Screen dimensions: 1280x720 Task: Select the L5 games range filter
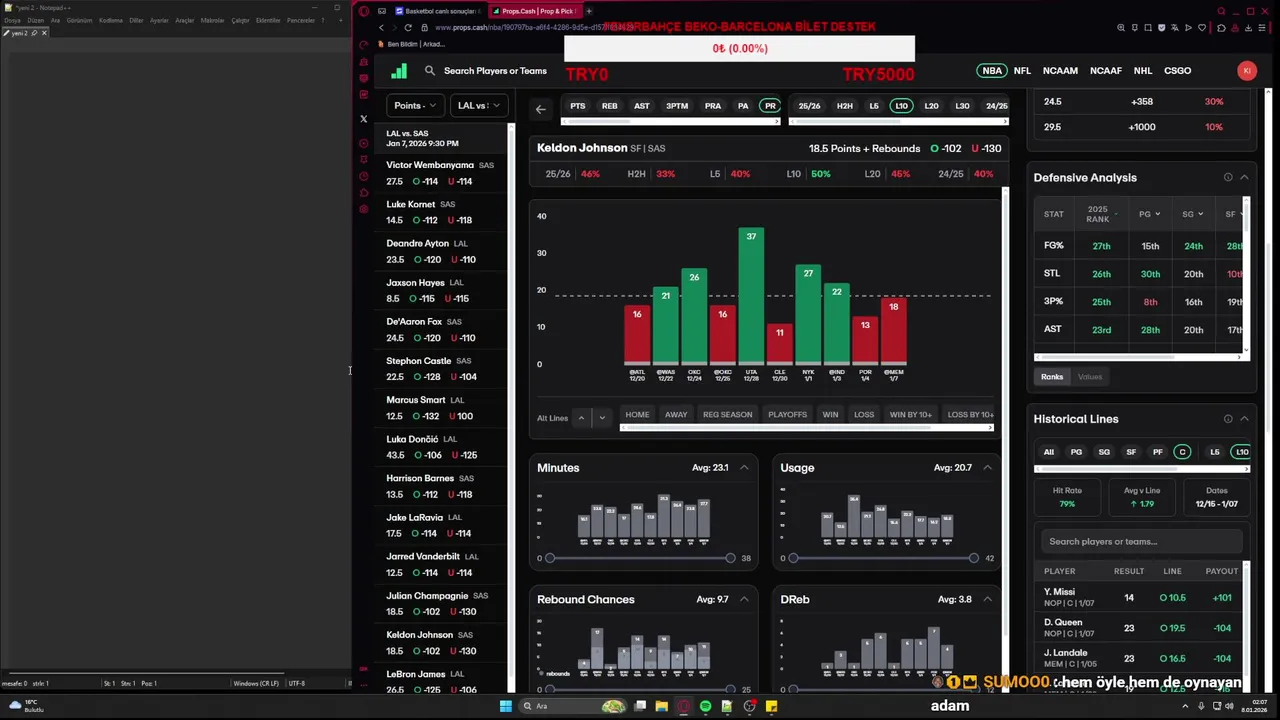[x=874, y=106]
